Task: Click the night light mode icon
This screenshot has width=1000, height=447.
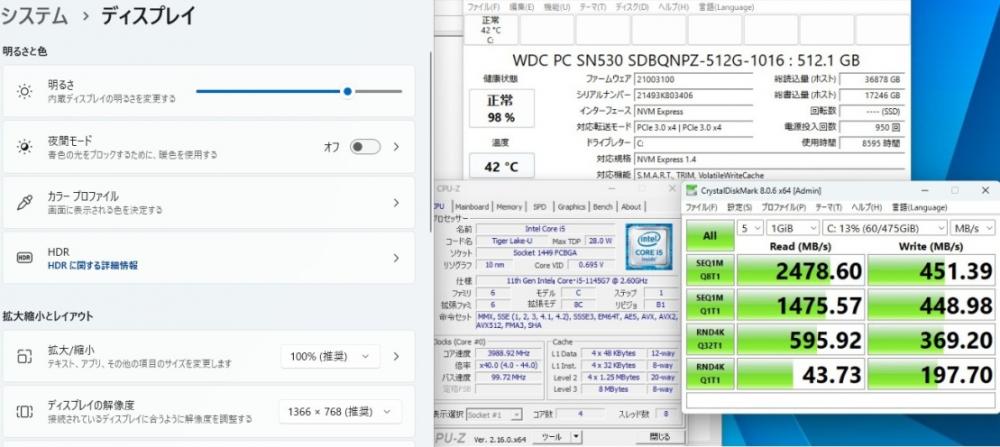Action: (x=24, y=147)
